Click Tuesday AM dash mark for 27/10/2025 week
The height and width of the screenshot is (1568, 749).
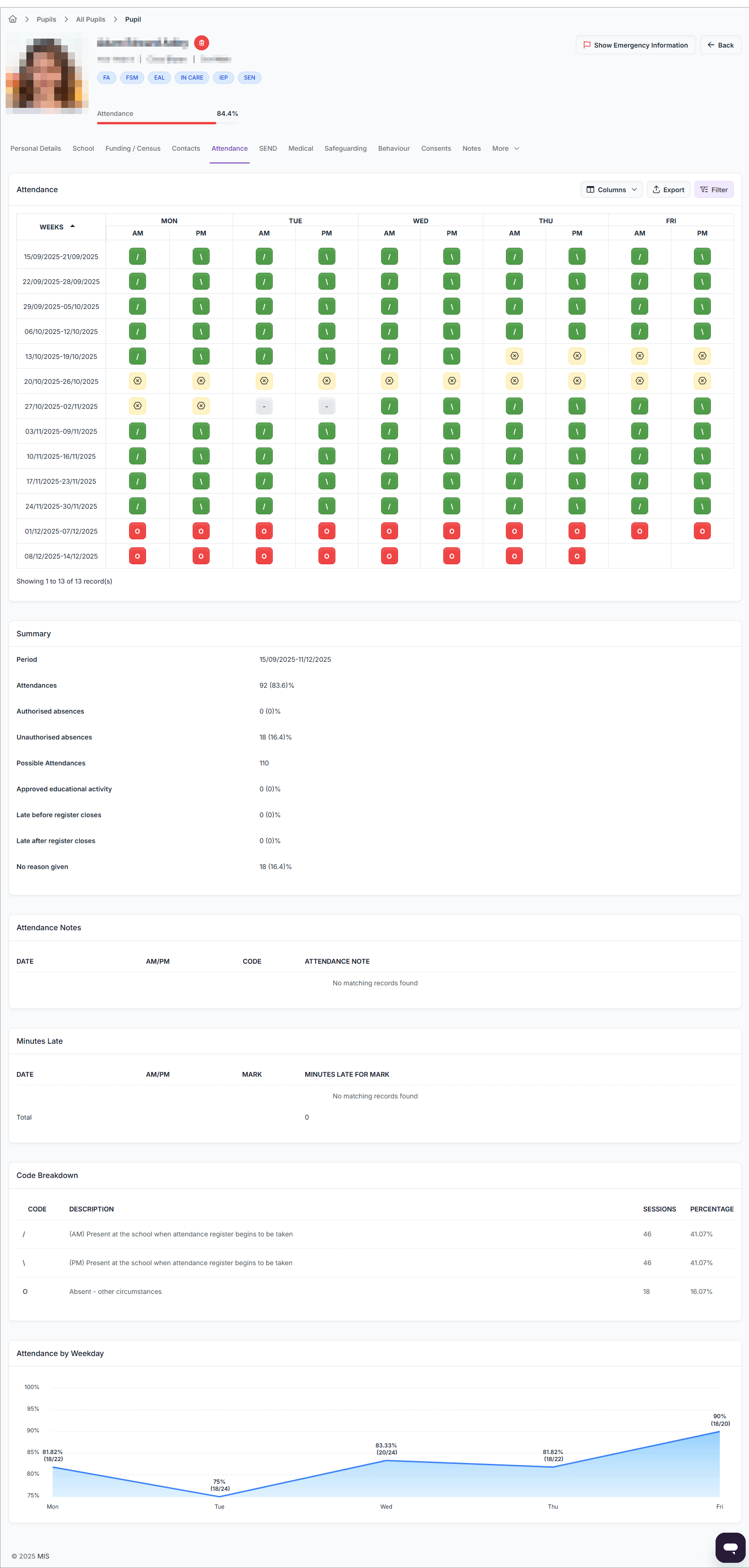coord(264,406)
